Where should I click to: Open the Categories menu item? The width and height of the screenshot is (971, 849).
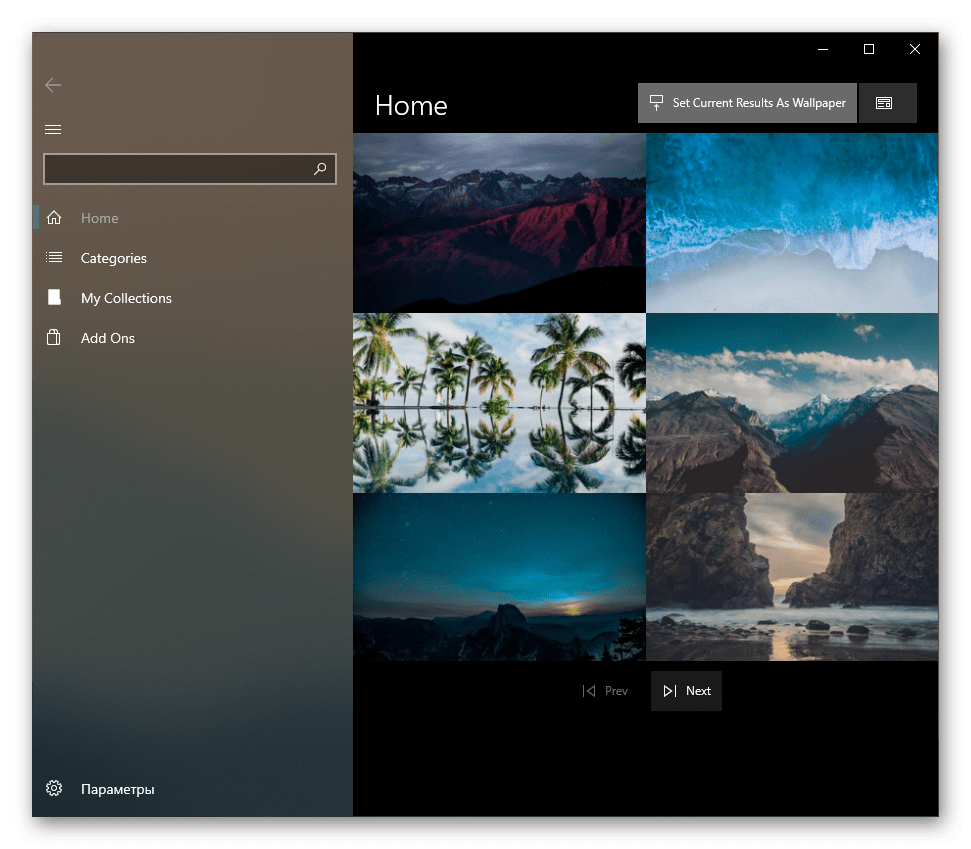[113, 258]
